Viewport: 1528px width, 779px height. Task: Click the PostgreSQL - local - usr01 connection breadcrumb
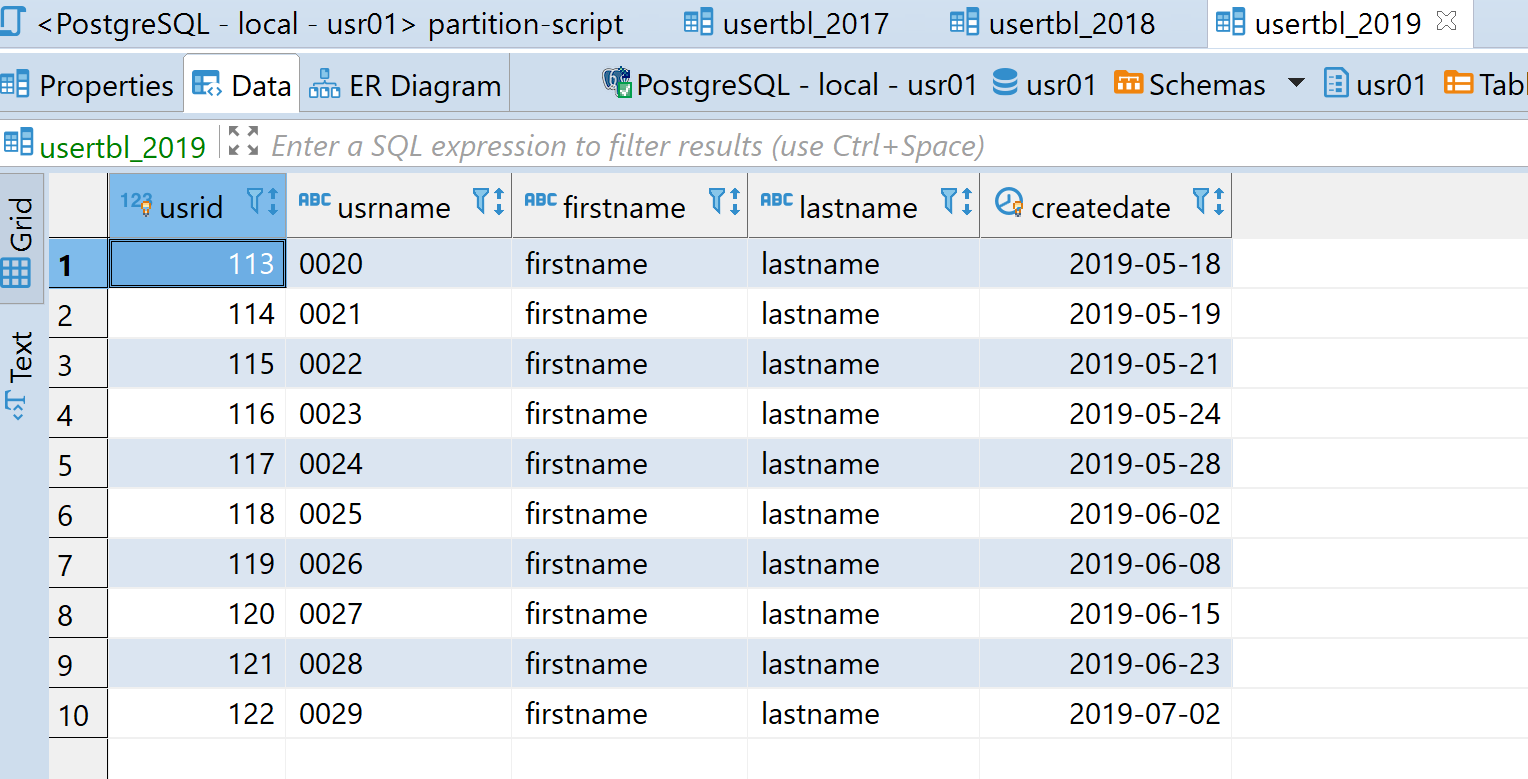790,85
